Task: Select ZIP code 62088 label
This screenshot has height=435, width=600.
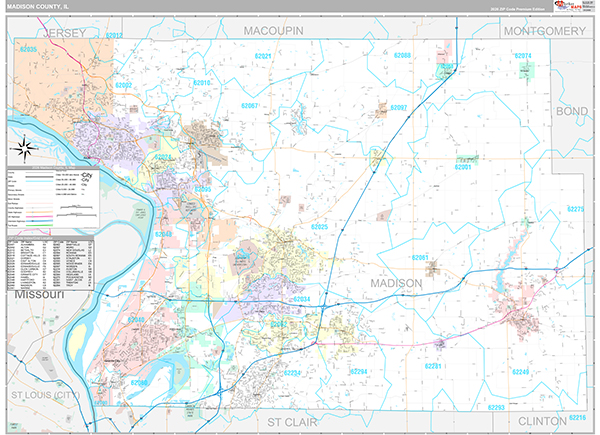Action: (403, 56)
